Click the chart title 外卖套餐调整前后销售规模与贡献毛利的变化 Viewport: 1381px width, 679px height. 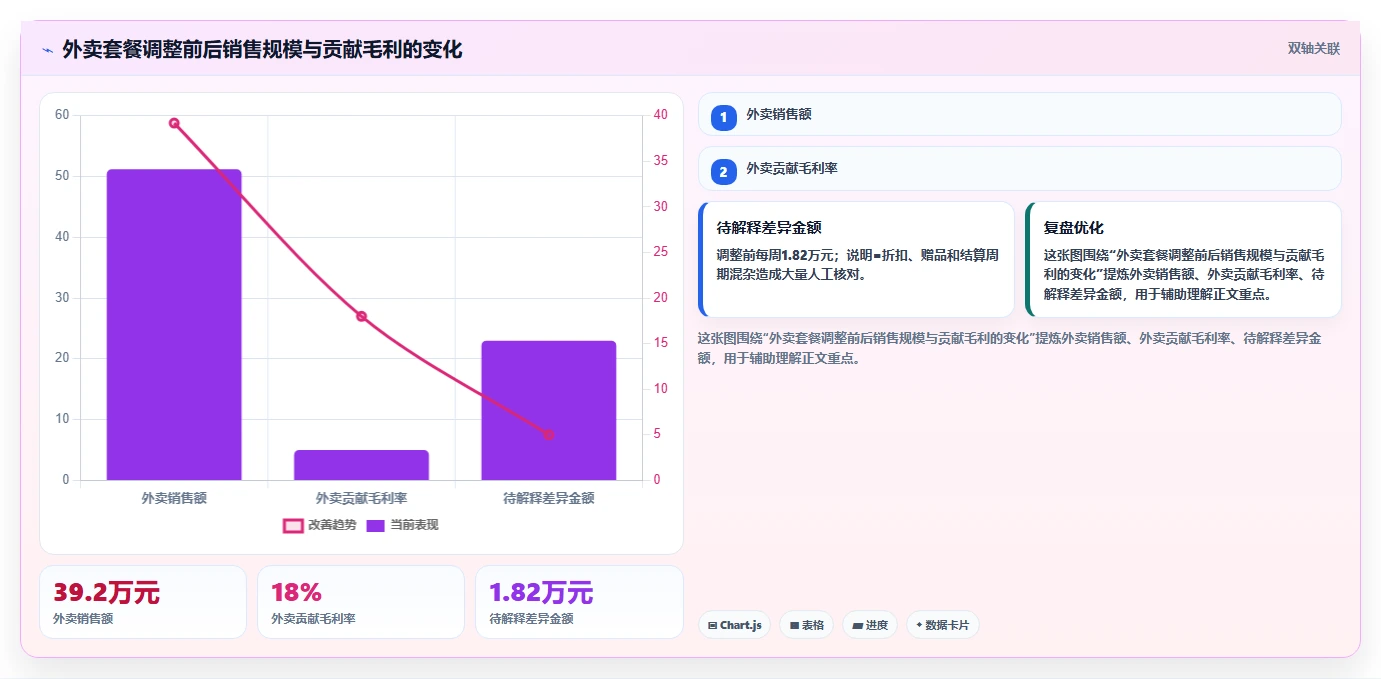click(262, 50)
